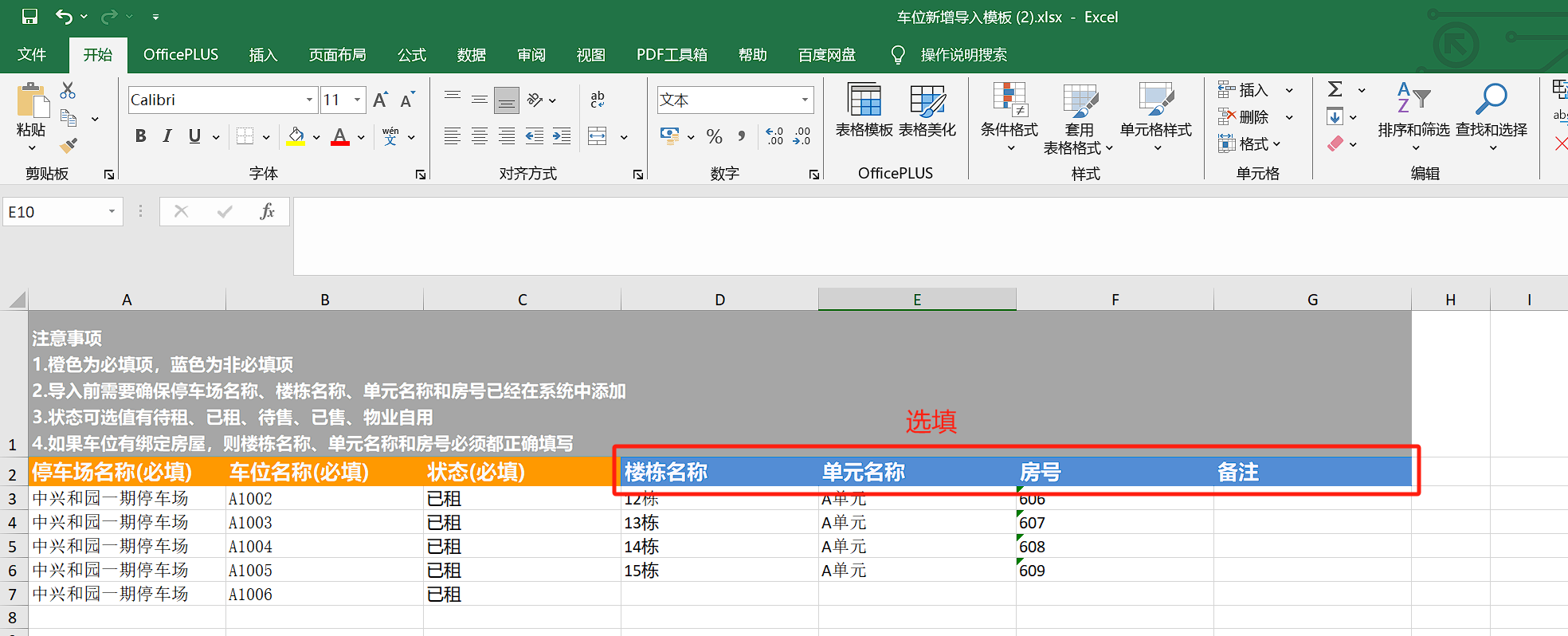The width and height of the screenshot is (1568, 636).
Task: Open 查找和选择 find and select
Action: (x=1492, y=117)
